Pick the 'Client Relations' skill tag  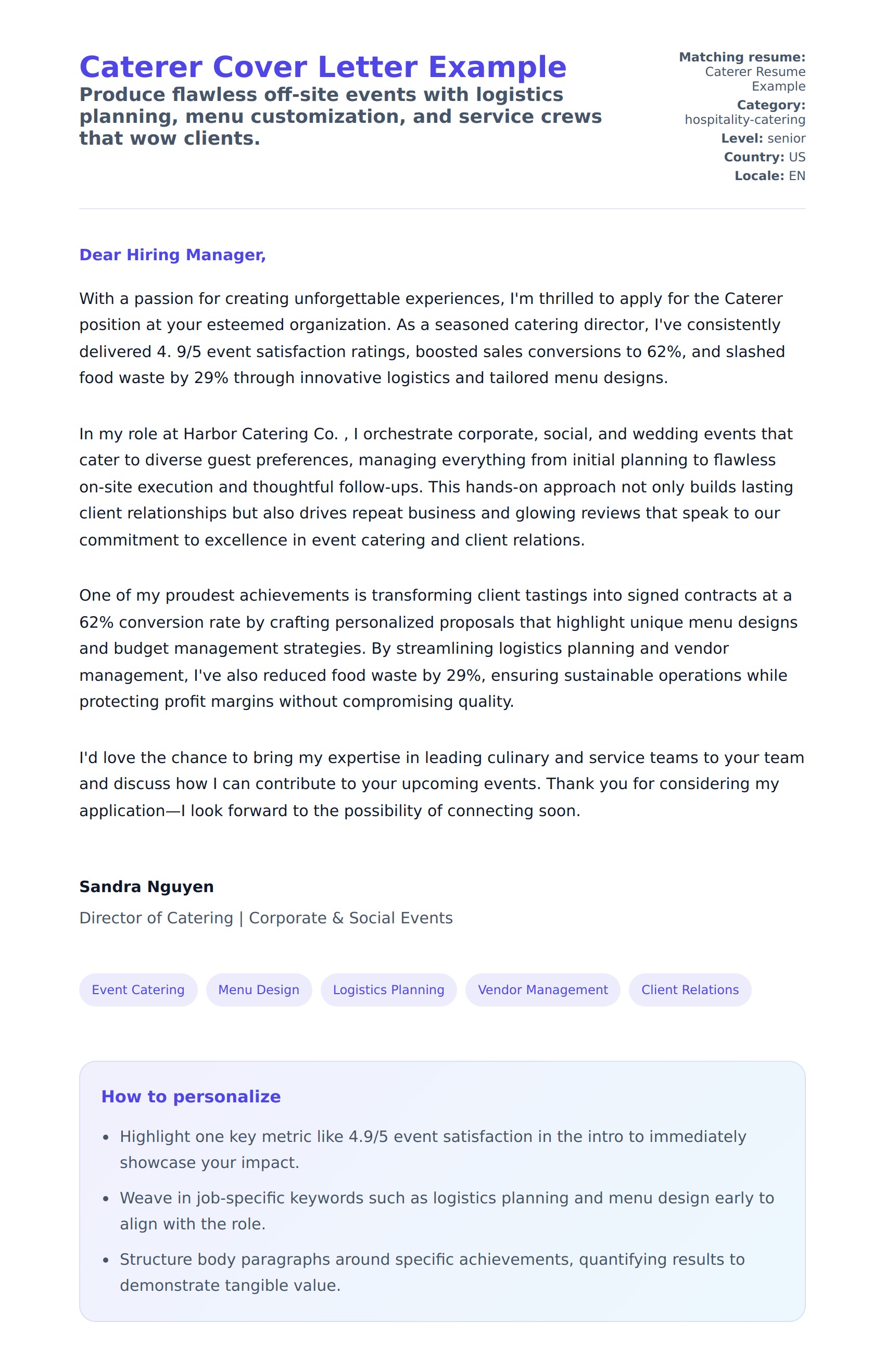(x=690, y=990)
